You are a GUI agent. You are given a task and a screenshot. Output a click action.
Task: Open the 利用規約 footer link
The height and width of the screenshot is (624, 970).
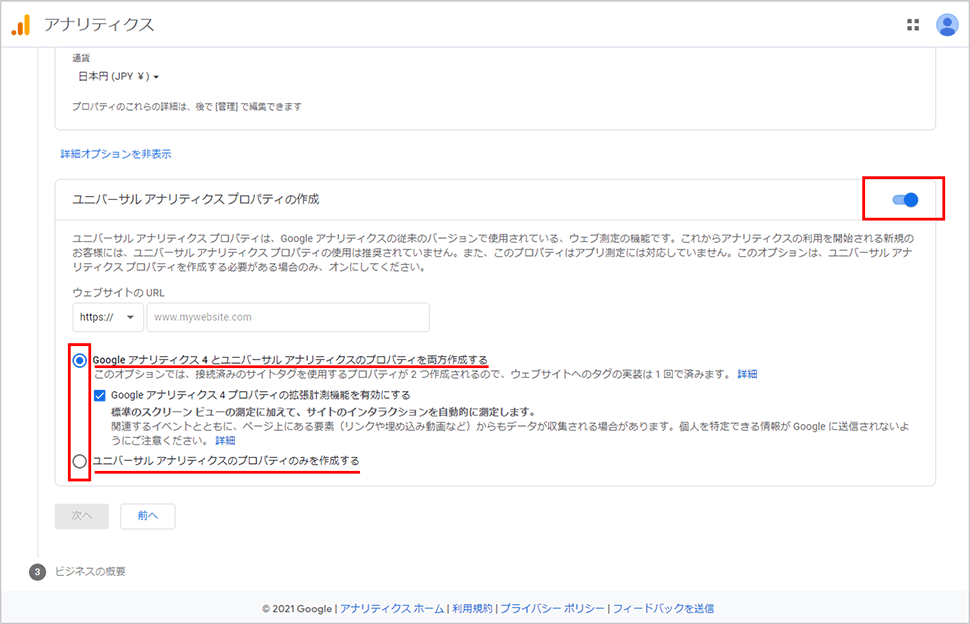click(472, 609)
